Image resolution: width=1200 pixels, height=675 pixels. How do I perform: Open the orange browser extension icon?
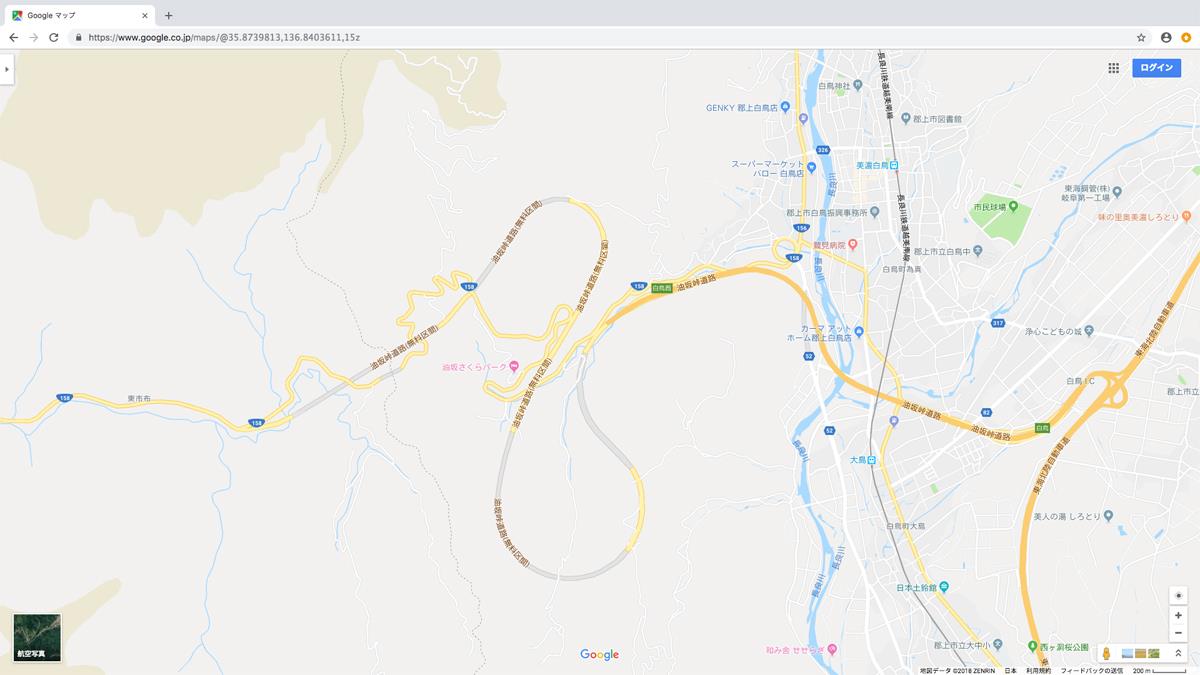coord(1186,37)
